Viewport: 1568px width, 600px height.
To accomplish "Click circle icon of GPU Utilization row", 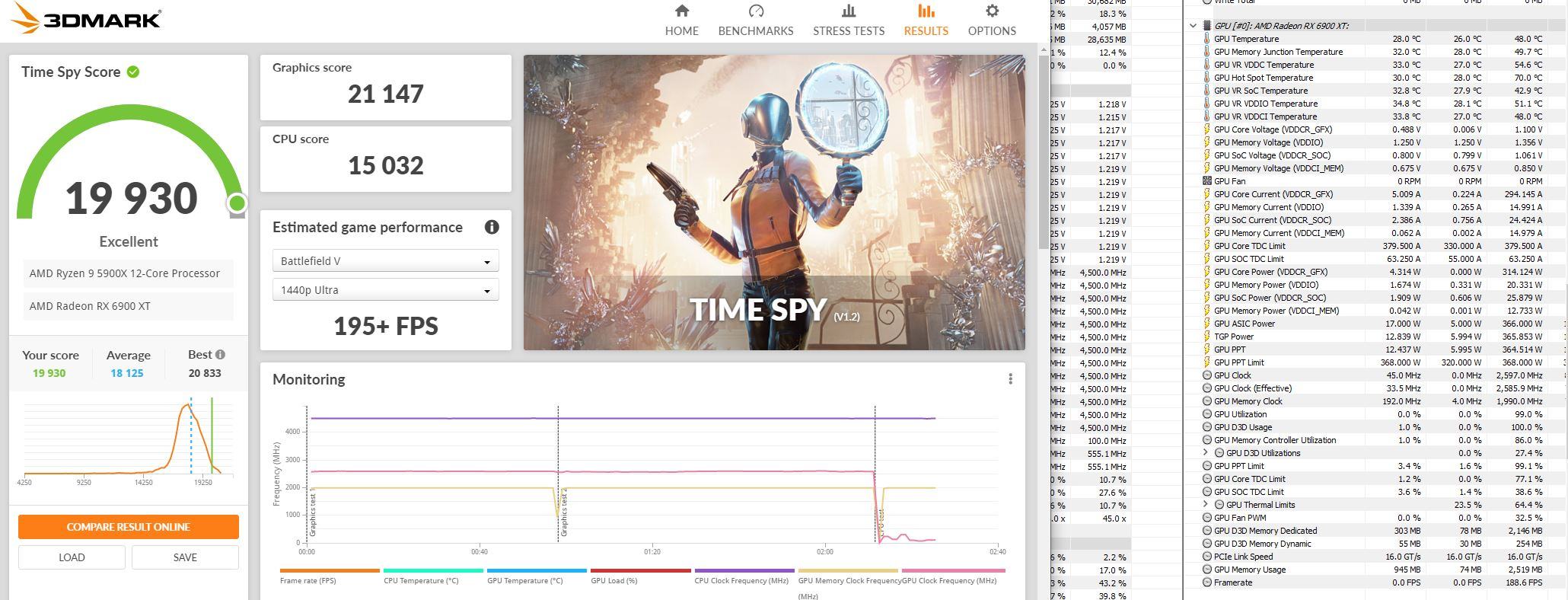I will [x=1206, y=414].
